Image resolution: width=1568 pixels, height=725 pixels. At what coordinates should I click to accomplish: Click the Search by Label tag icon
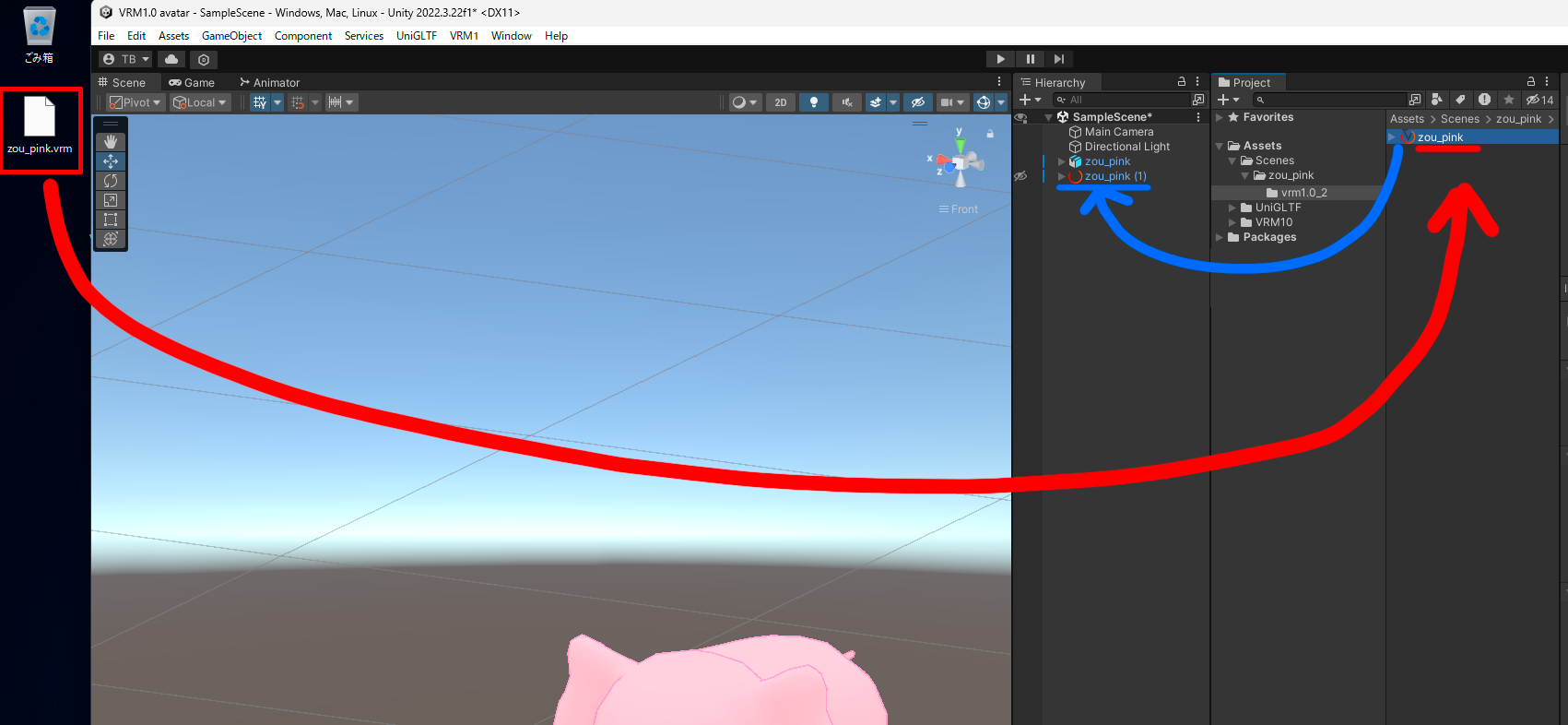pyautogui.click(x=1460, y=100)
